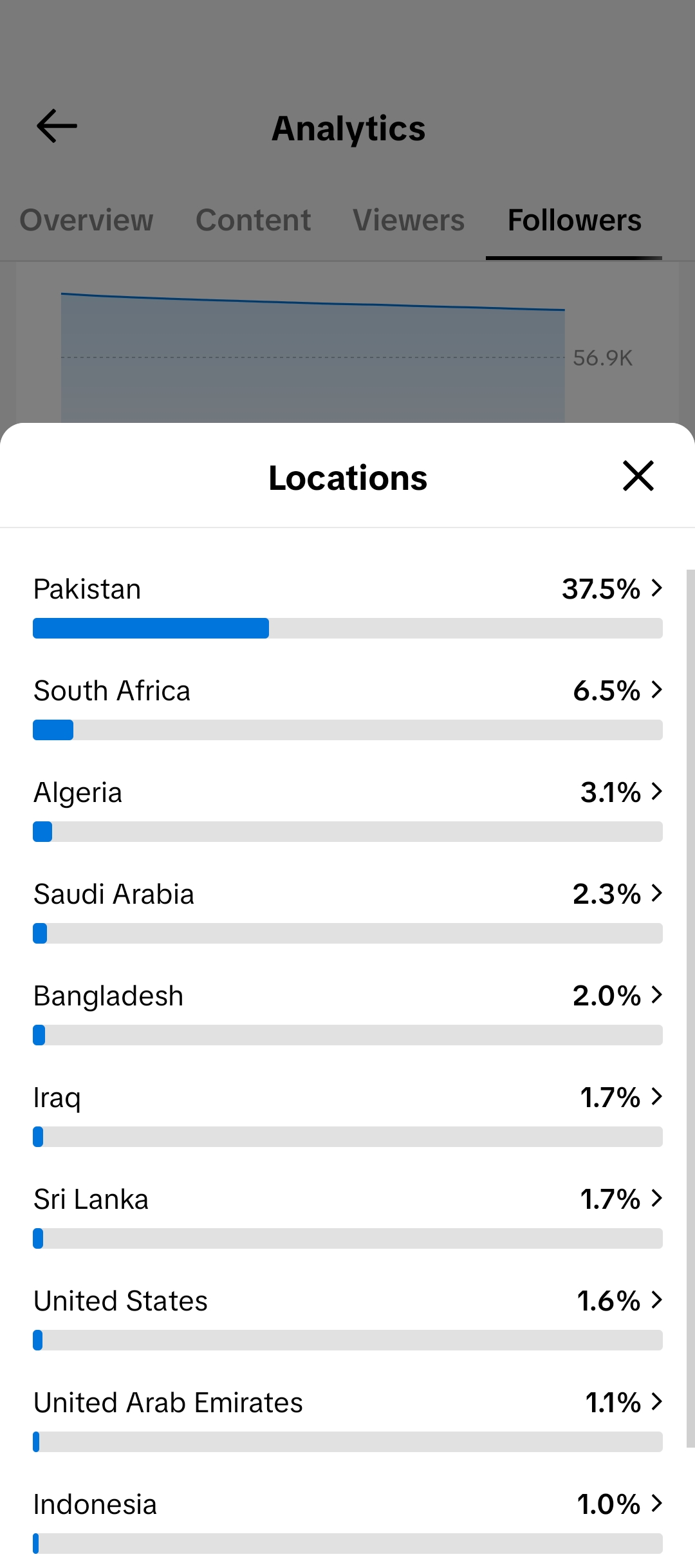This screenshot has width=695, height=1568.
Task: Select the Indonesia location entry
Action: (x=347, y=1519)
